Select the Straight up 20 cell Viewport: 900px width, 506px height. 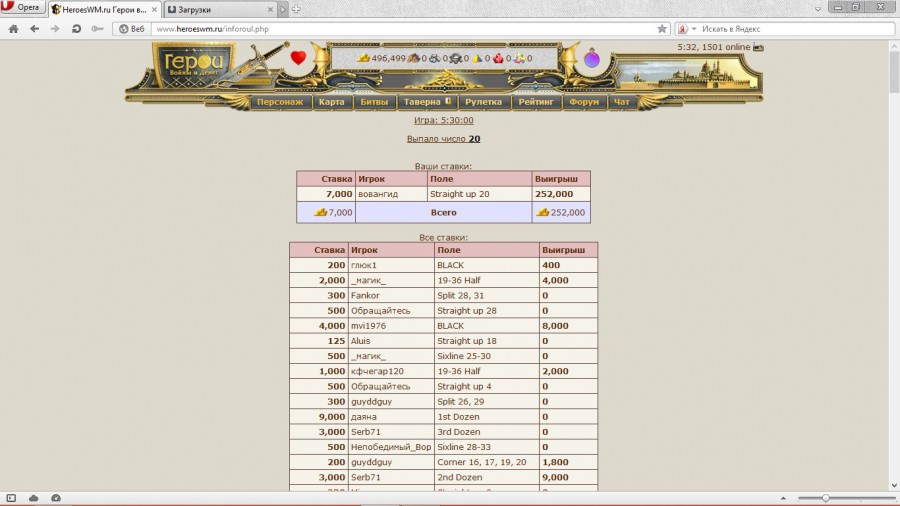(480, 194)
